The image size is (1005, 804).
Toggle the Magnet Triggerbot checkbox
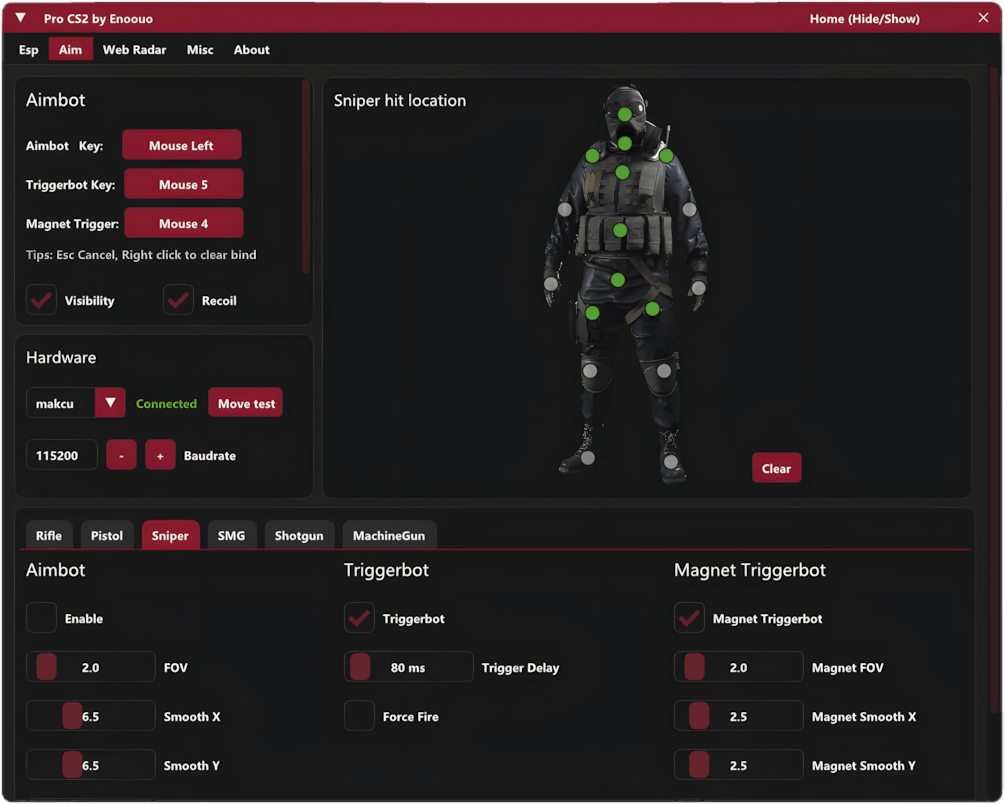click(690, 618)
